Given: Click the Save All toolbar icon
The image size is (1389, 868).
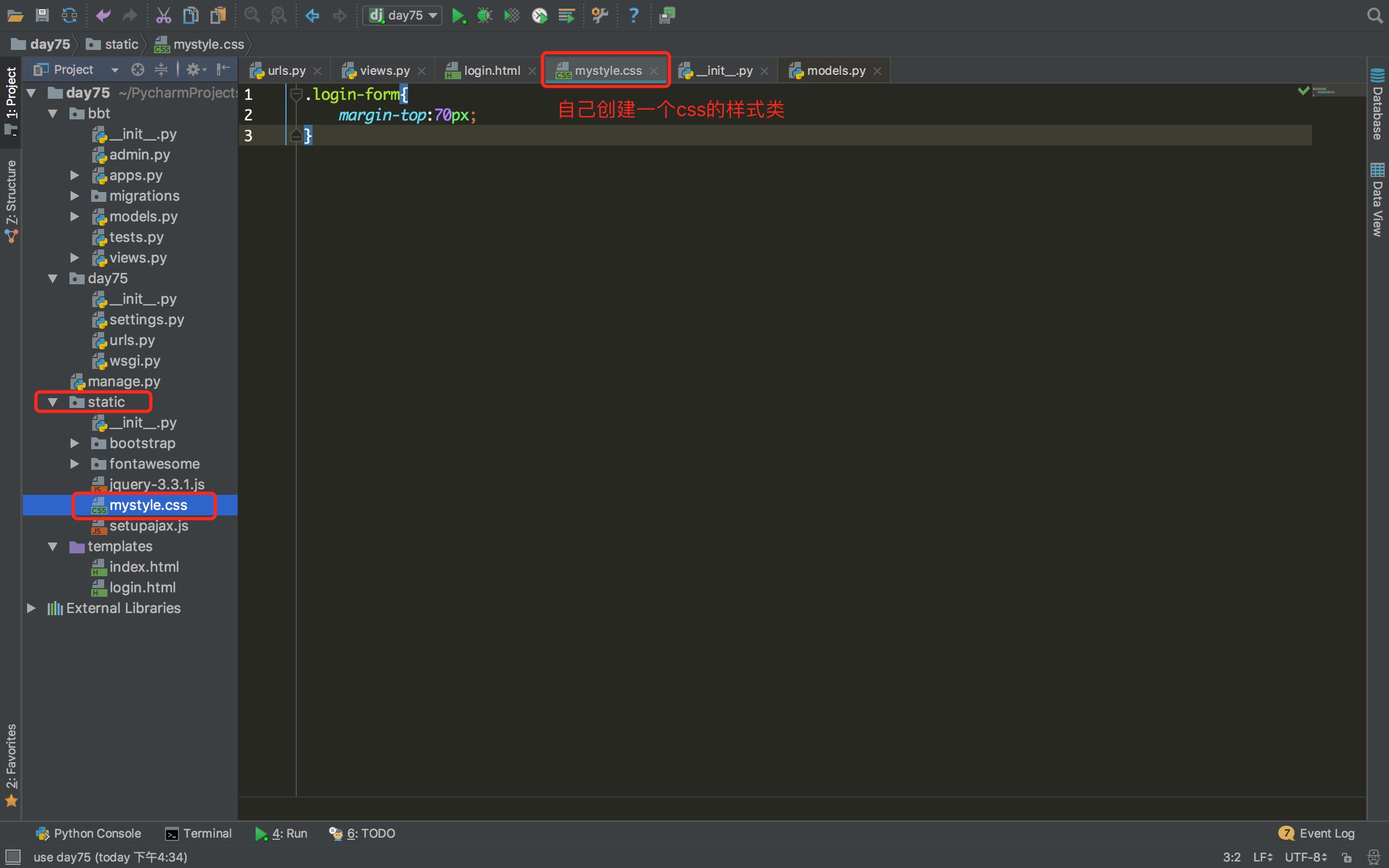Looking at the screenshot, I should click(42, 16).
